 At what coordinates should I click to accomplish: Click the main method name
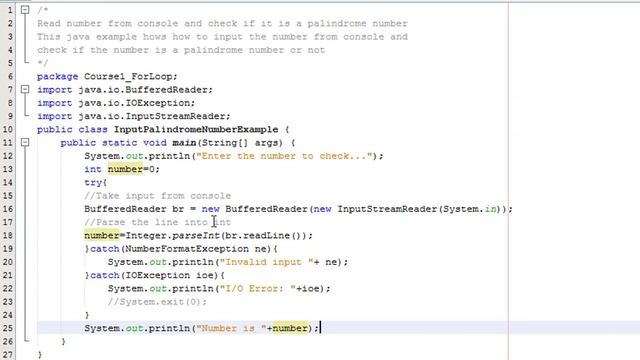184,143
